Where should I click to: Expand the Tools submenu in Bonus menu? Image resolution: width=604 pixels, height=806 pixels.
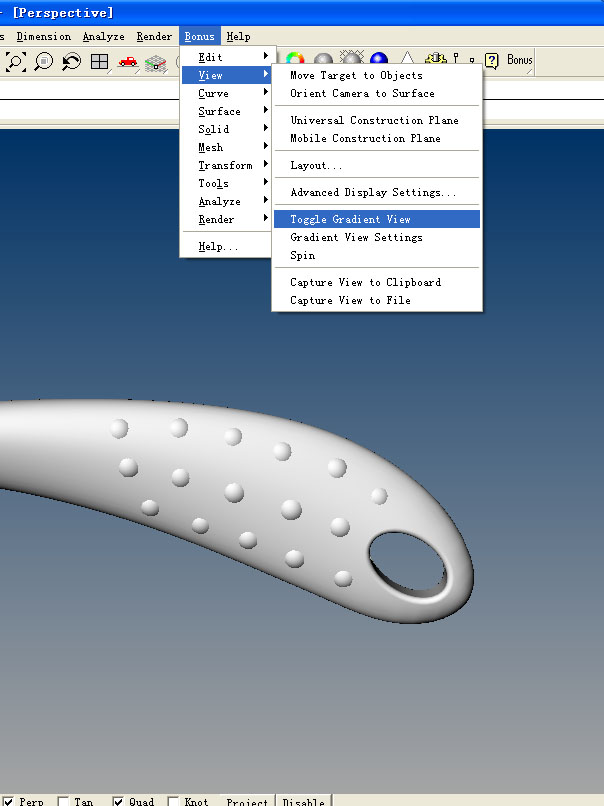coord(226,183)
